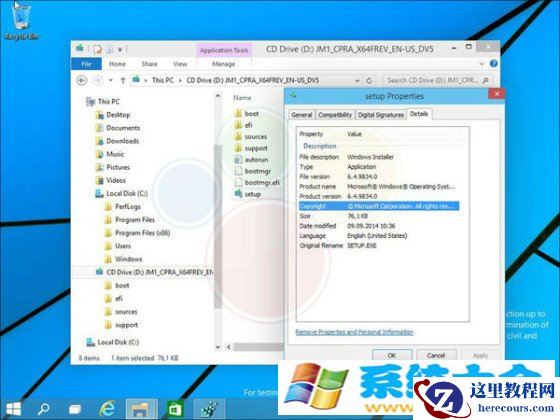Expand the address bar history dropdown
560x420 pixels.
pyautogui.click(x=357, y=80)
